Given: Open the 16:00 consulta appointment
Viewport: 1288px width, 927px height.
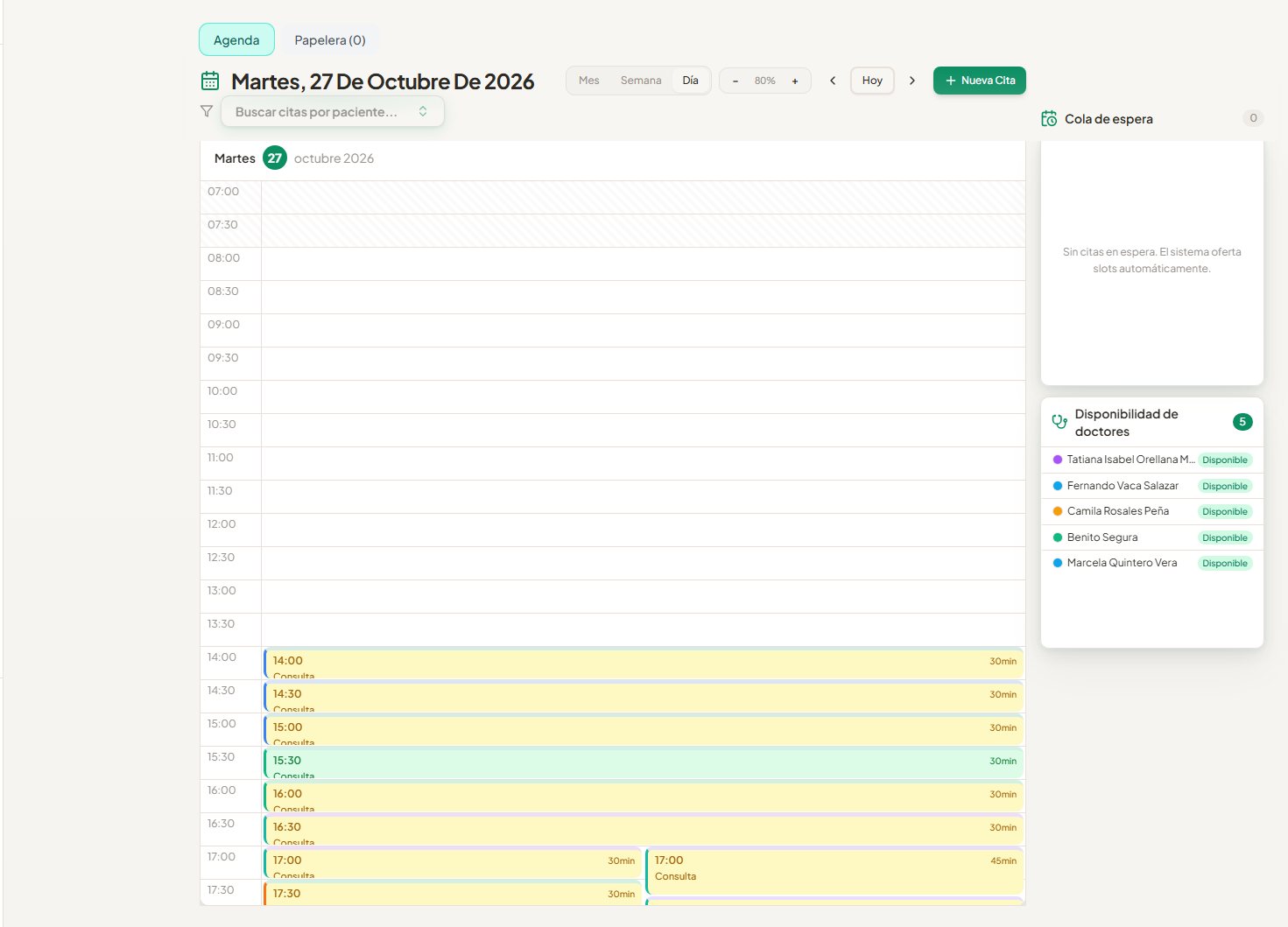Looking at the screenshot, I should [x=644, y=797].
